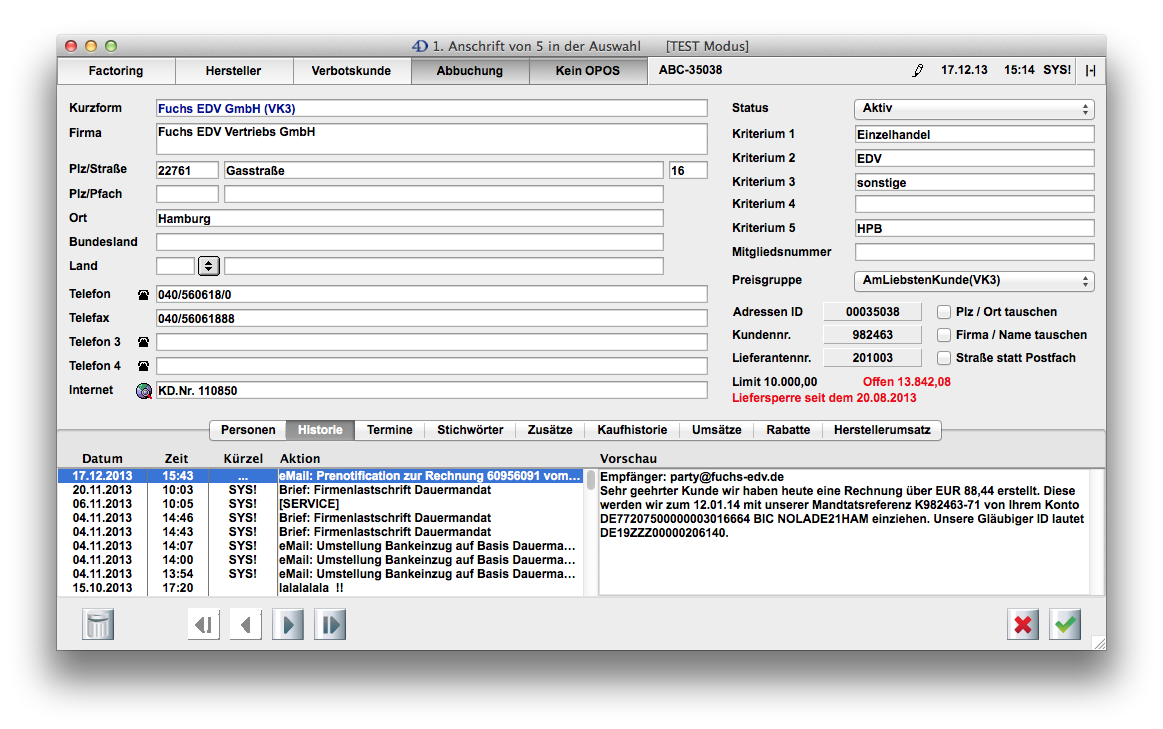Click the phone icon next to Telefon
Image resolution: width=1163 pixels, height=729 pixels.
pos(143,295)
